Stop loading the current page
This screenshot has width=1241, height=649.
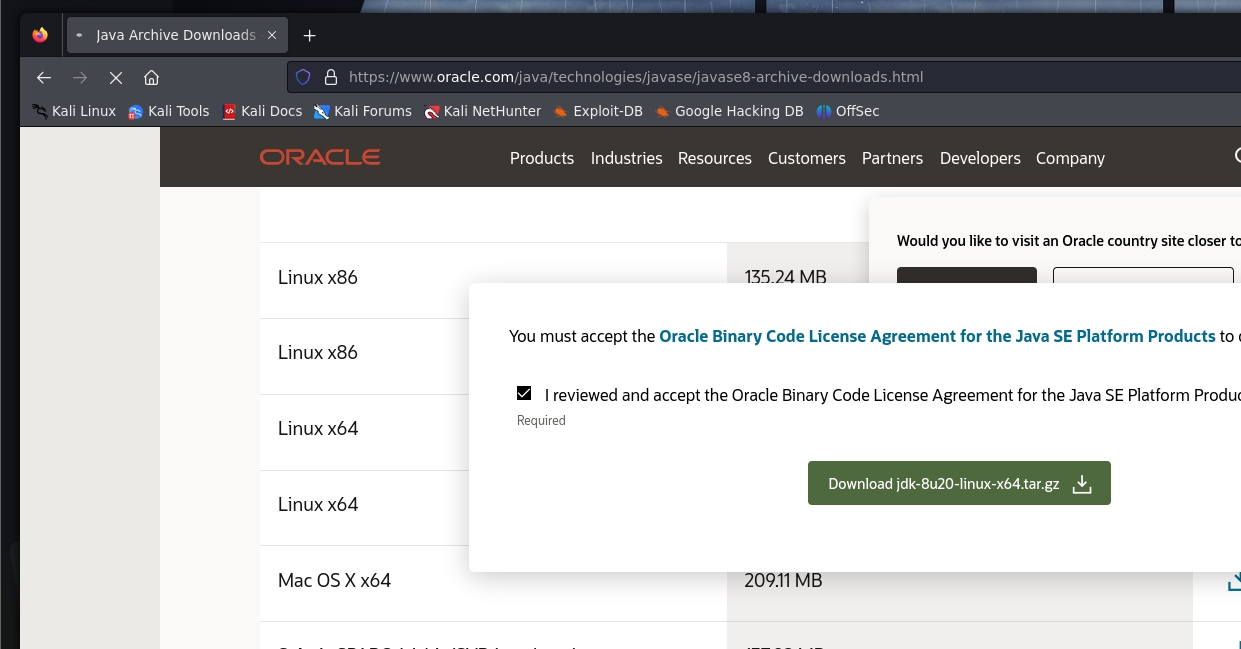tap(115, 77)
